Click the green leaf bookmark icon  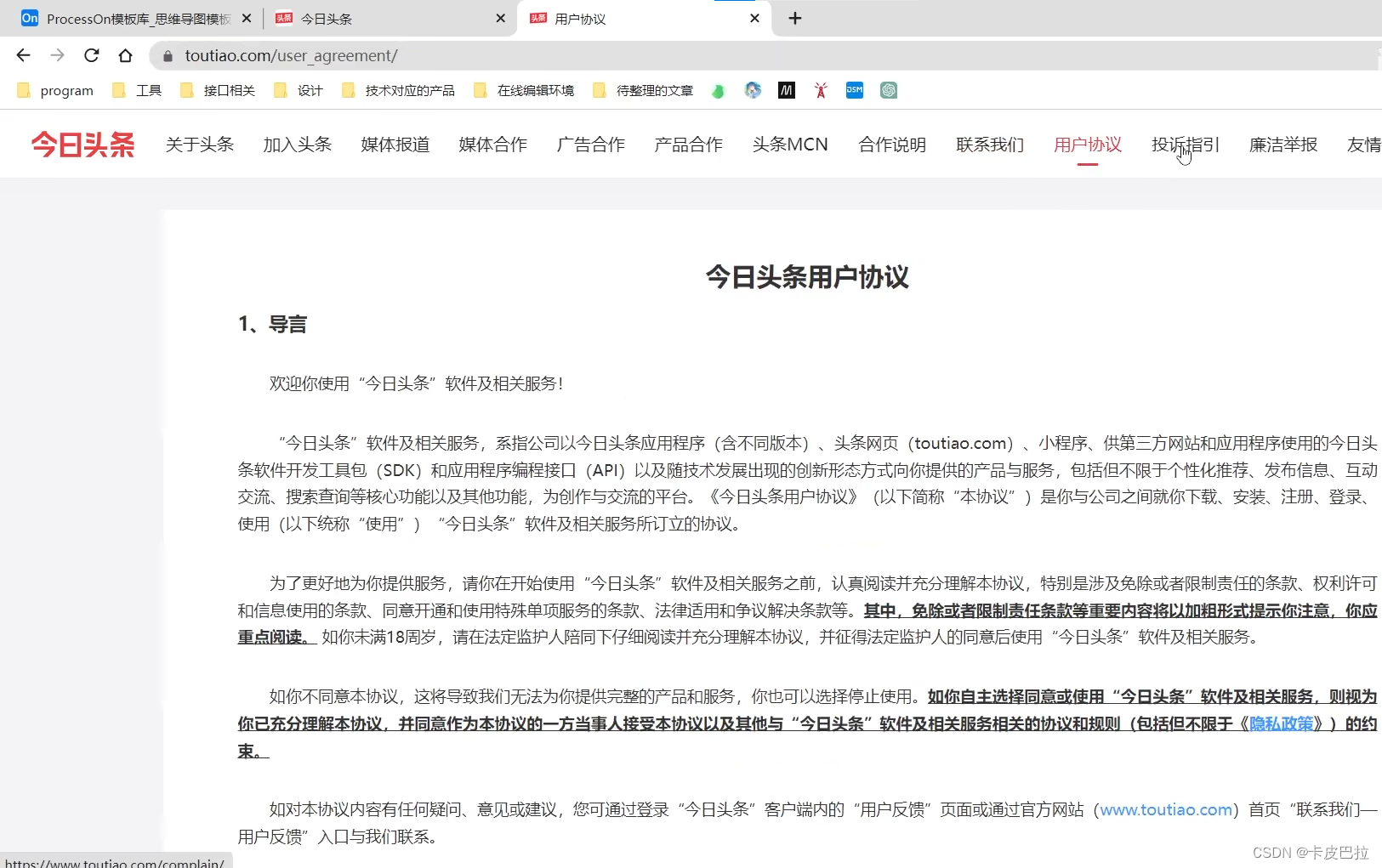click(719, 90)
